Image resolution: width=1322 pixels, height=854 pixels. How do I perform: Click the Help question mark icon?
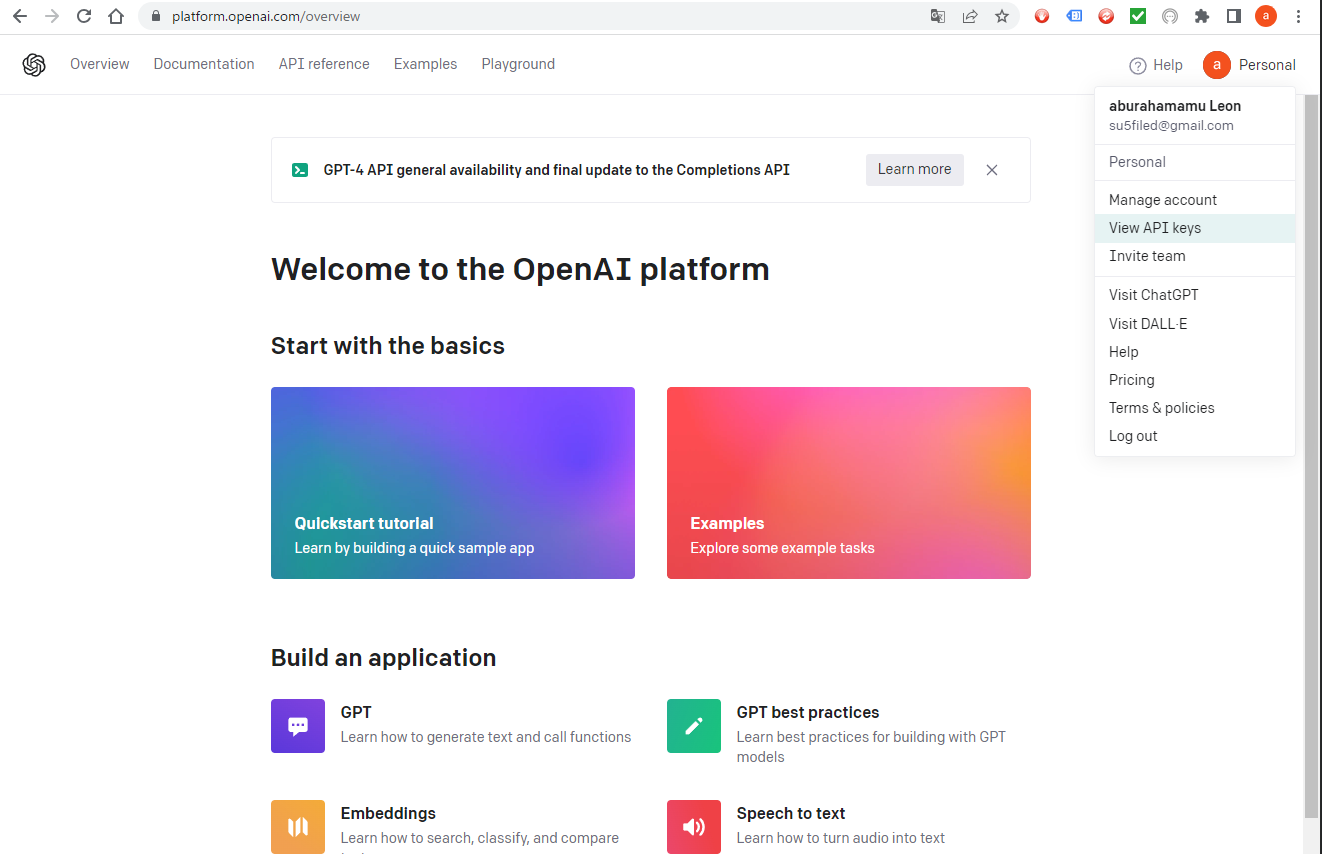1138,66
